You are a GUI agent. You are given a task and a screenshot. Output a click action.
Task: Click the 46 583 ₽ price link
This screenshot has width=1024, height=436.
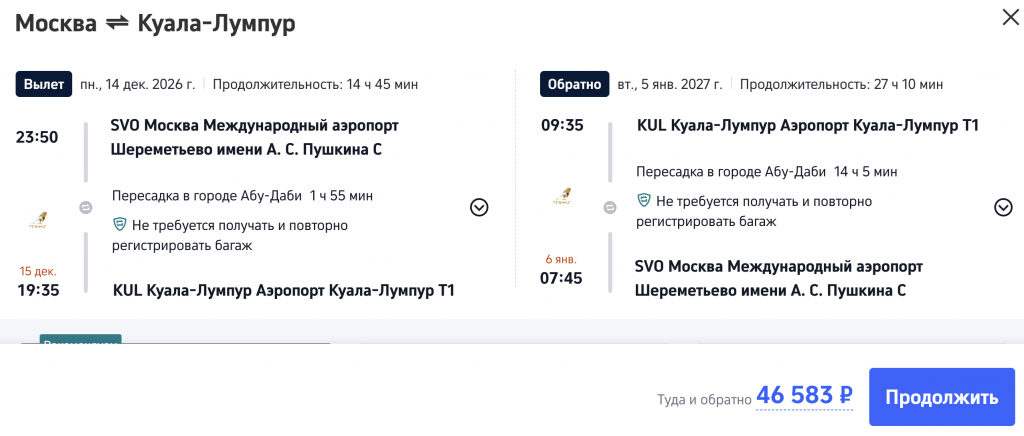805,395
